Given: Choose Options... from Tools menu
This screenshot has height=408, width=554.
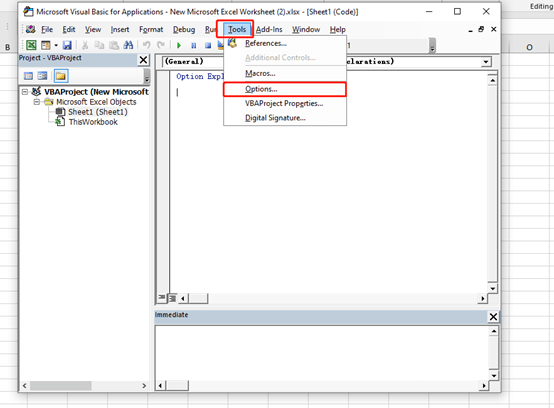Looking at the screenshot, I should [285, 89].
